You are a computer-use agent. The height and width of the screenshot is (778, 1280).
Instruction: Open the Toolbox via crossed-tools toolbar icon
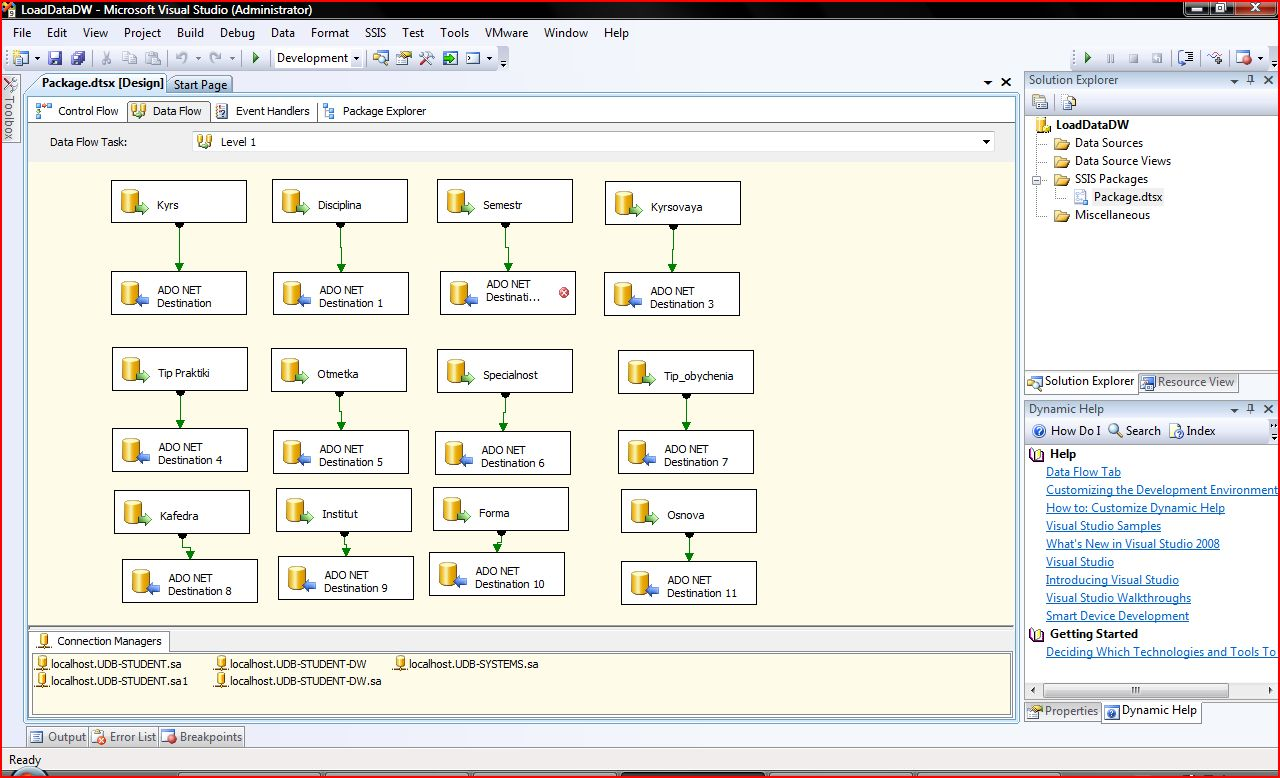427,58
